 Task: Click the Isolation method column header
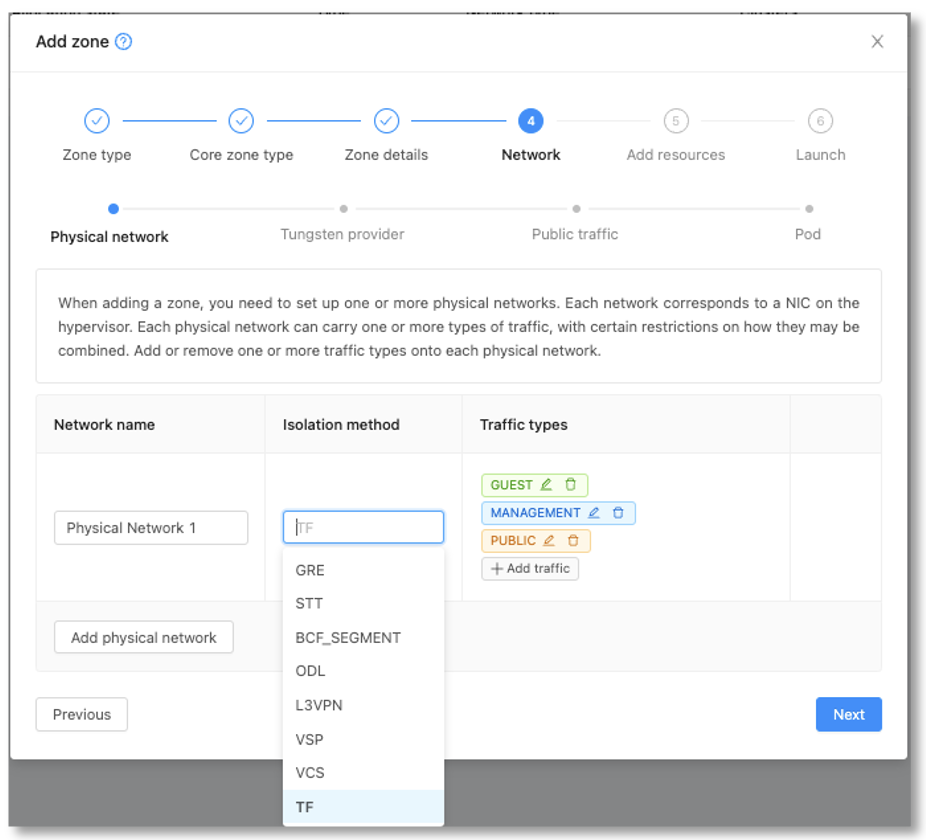coord(341,424)
